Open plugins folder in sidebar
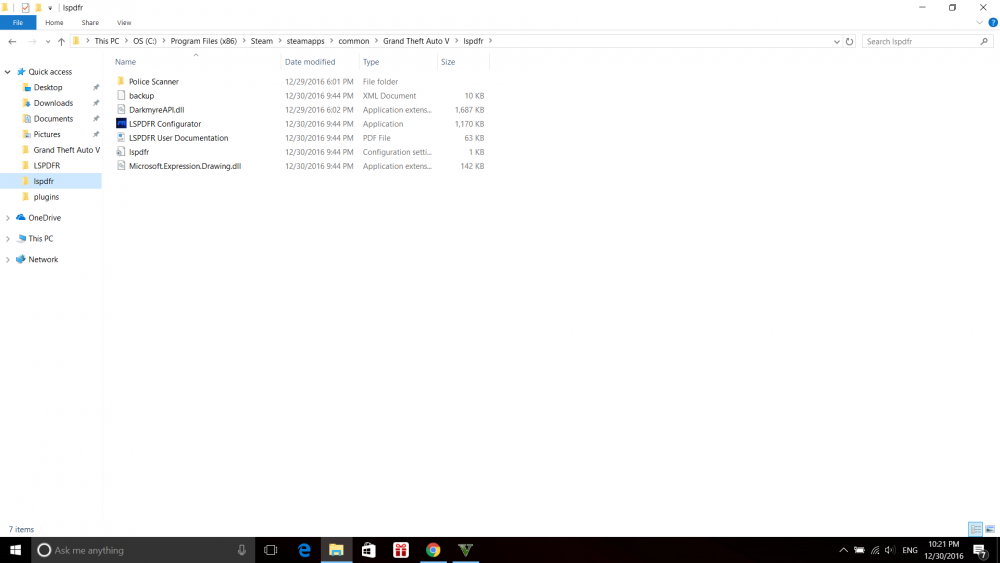 point(46,197)
